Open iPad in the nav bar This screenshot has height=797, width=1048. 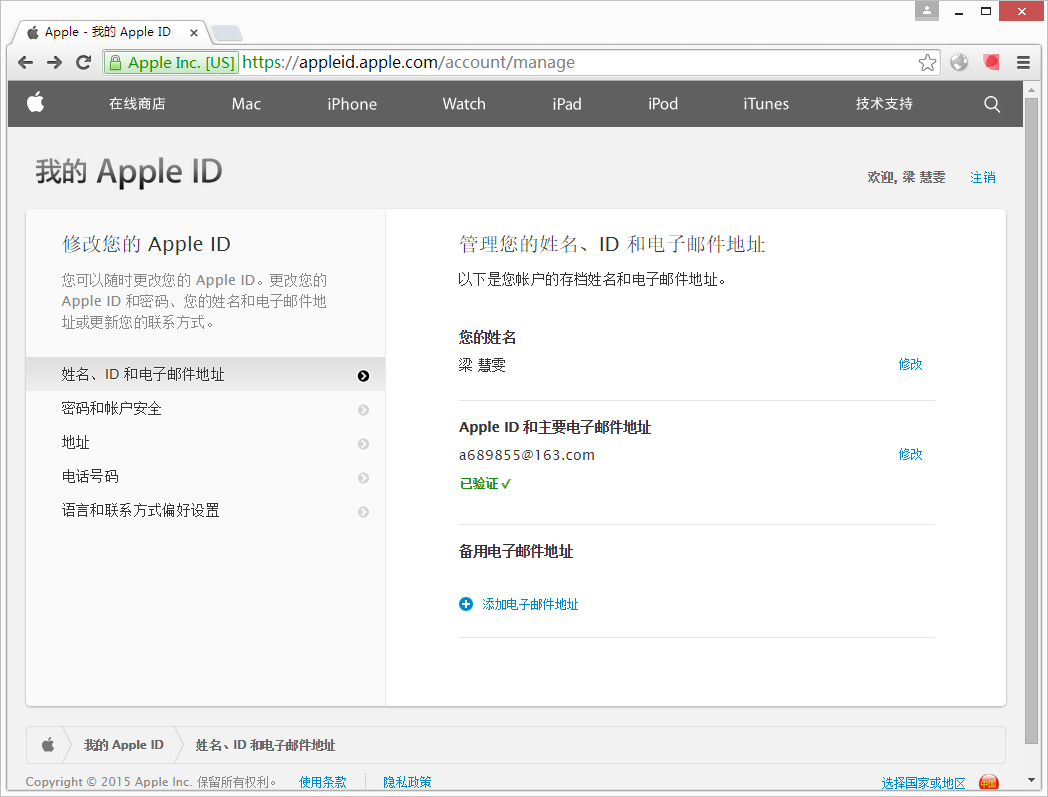point(567,104)
